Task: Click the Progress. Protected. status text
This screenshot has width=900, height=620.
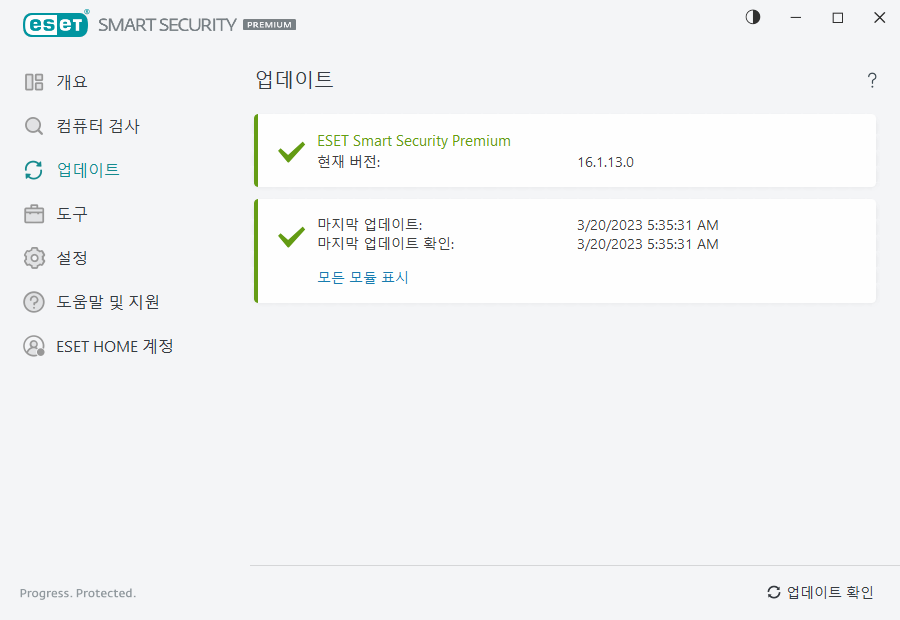Action: [77, 593]
